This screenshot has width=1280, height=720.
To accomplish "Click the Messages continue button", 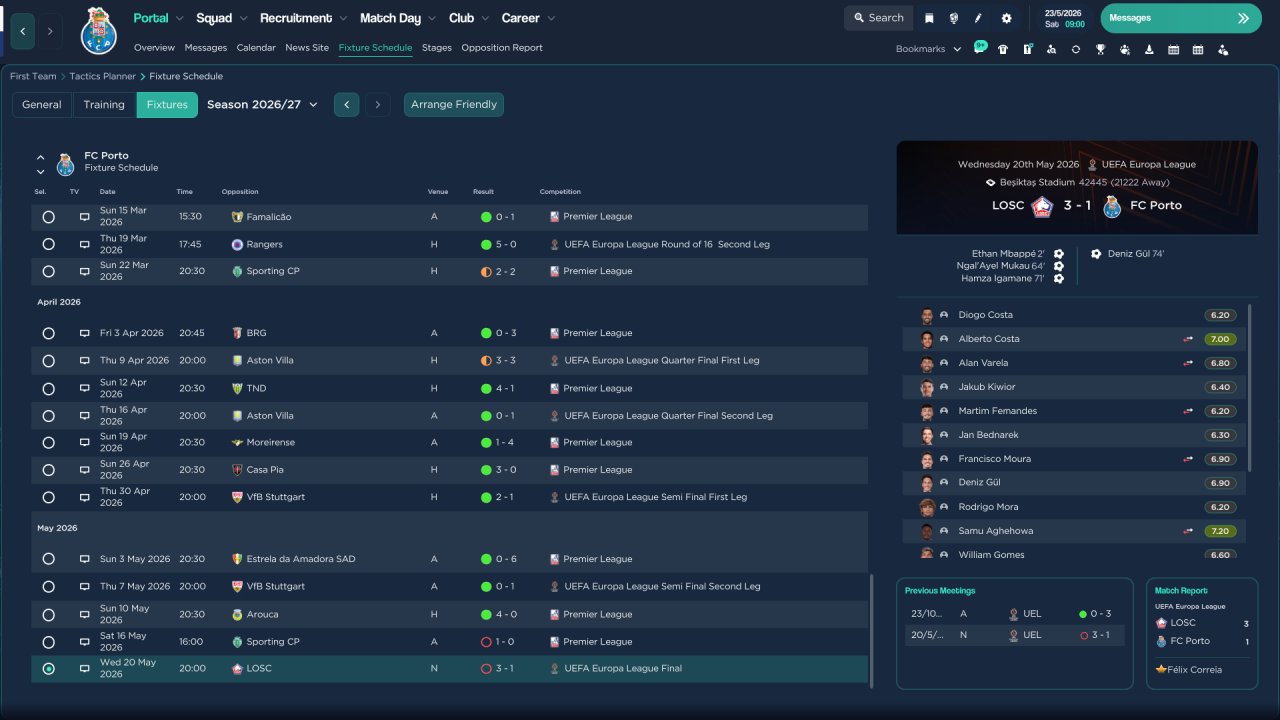I will point(1181,18).
